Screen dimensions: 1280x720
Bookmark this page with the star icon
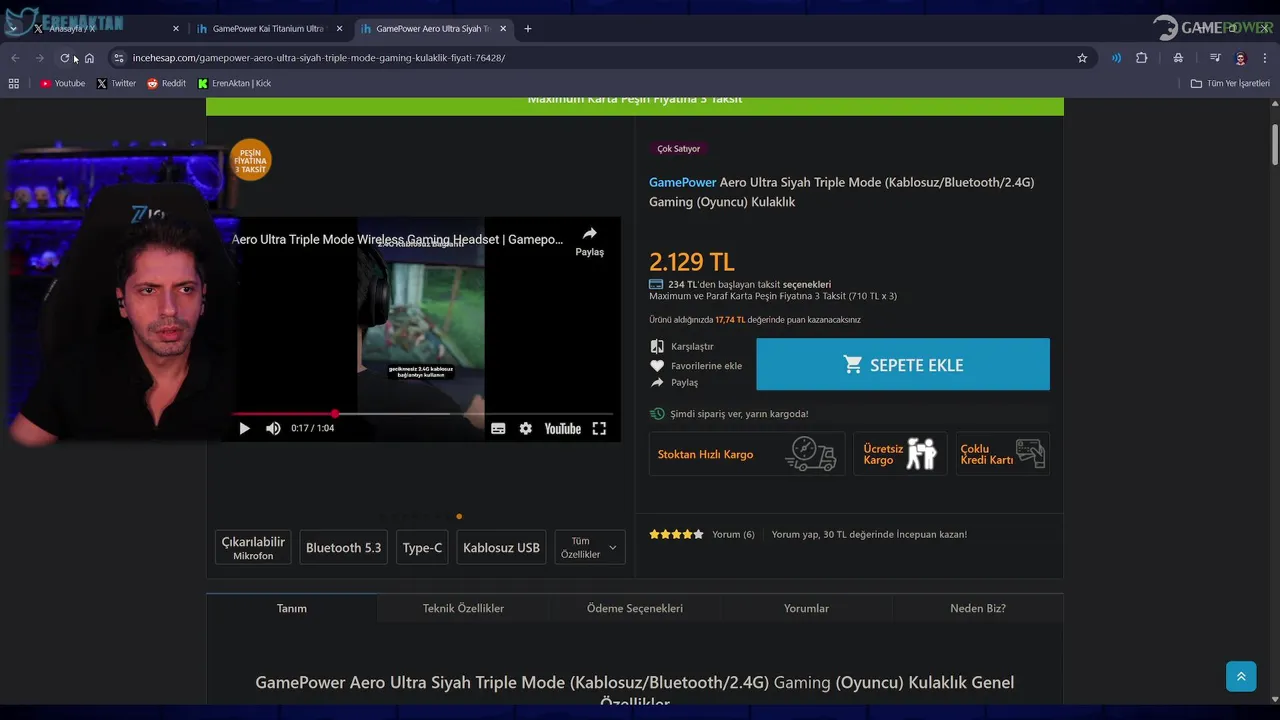1082,58
